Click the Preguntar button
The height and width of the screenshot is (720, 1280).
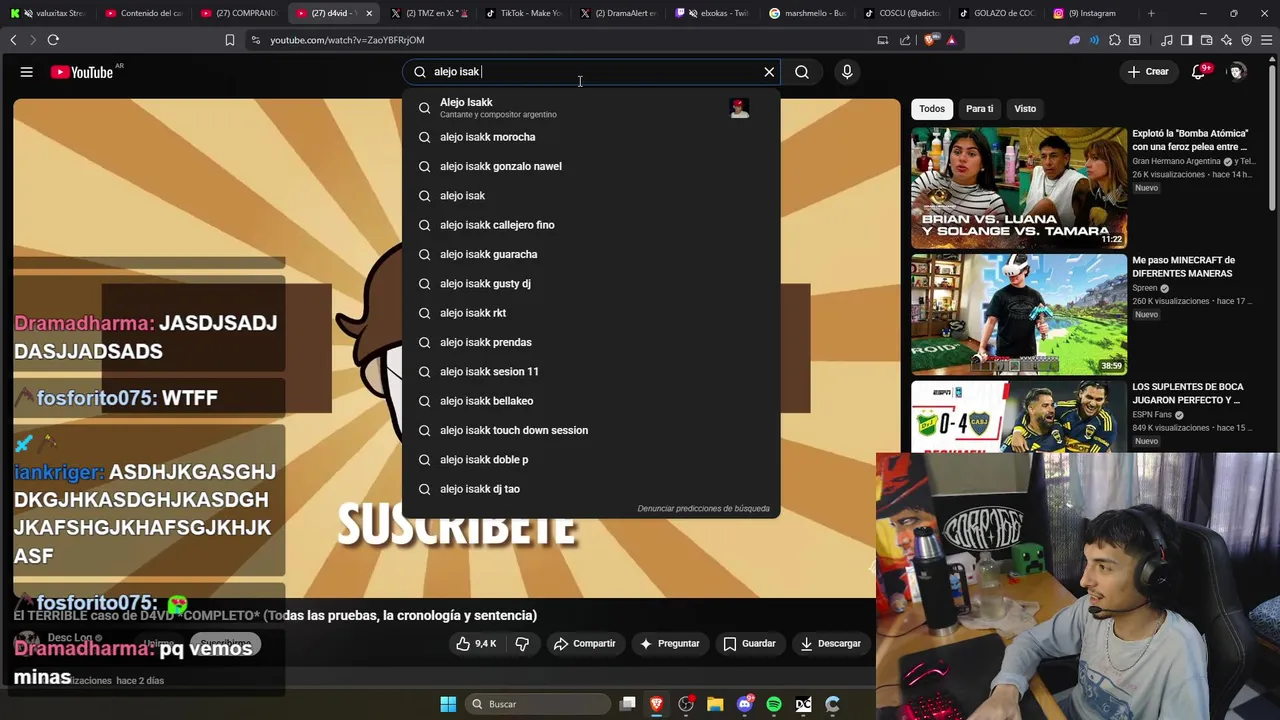point(669,644)
